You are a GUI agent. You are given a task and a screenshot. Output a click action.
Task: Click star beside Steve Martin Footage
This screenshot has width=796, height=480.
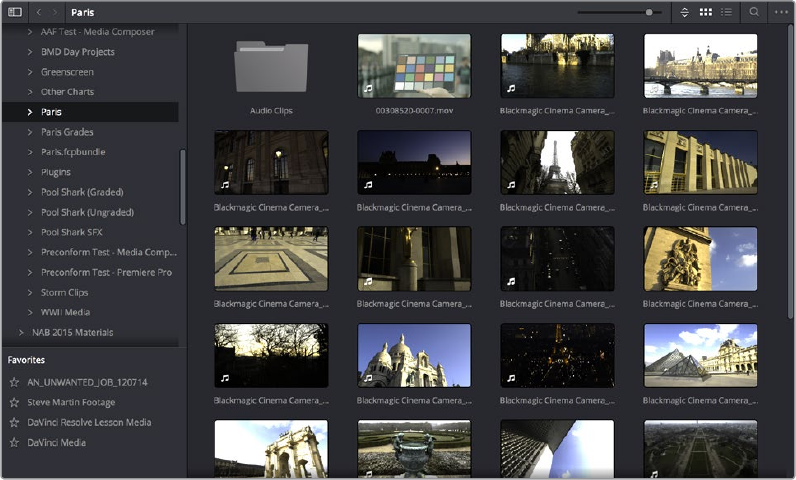(14, 402)
